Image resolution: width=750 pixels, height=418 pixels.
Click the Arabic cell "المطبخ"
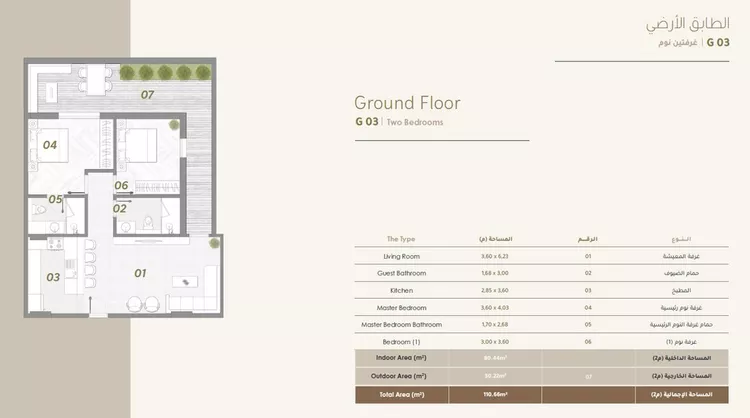[681, 290]
